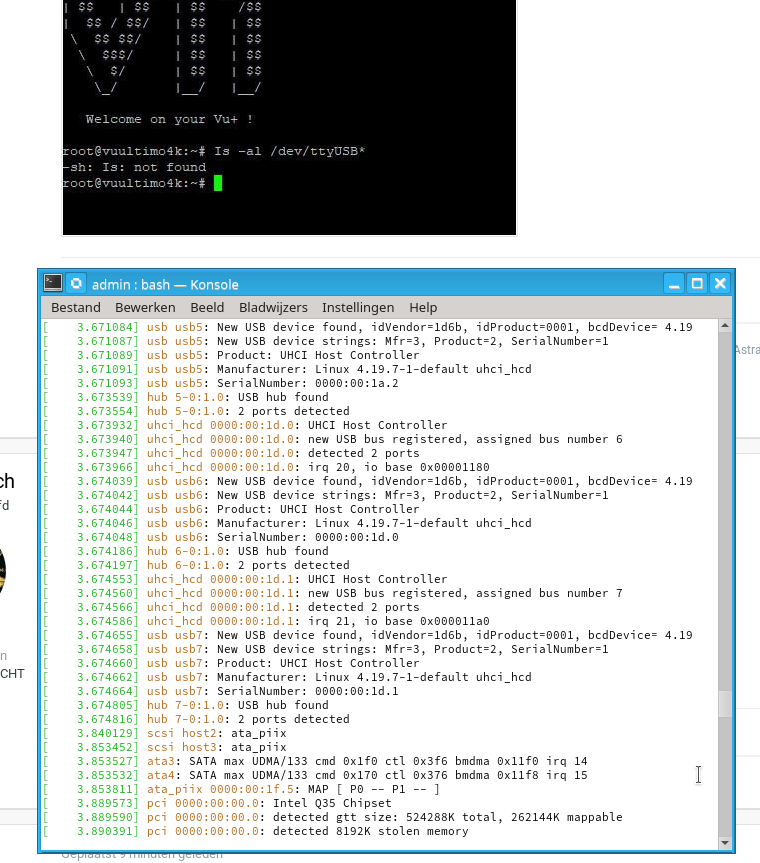The width and height of the screenshot is (760, 863).
Task: Open the Bladwijzers menu
Action: 273,308
